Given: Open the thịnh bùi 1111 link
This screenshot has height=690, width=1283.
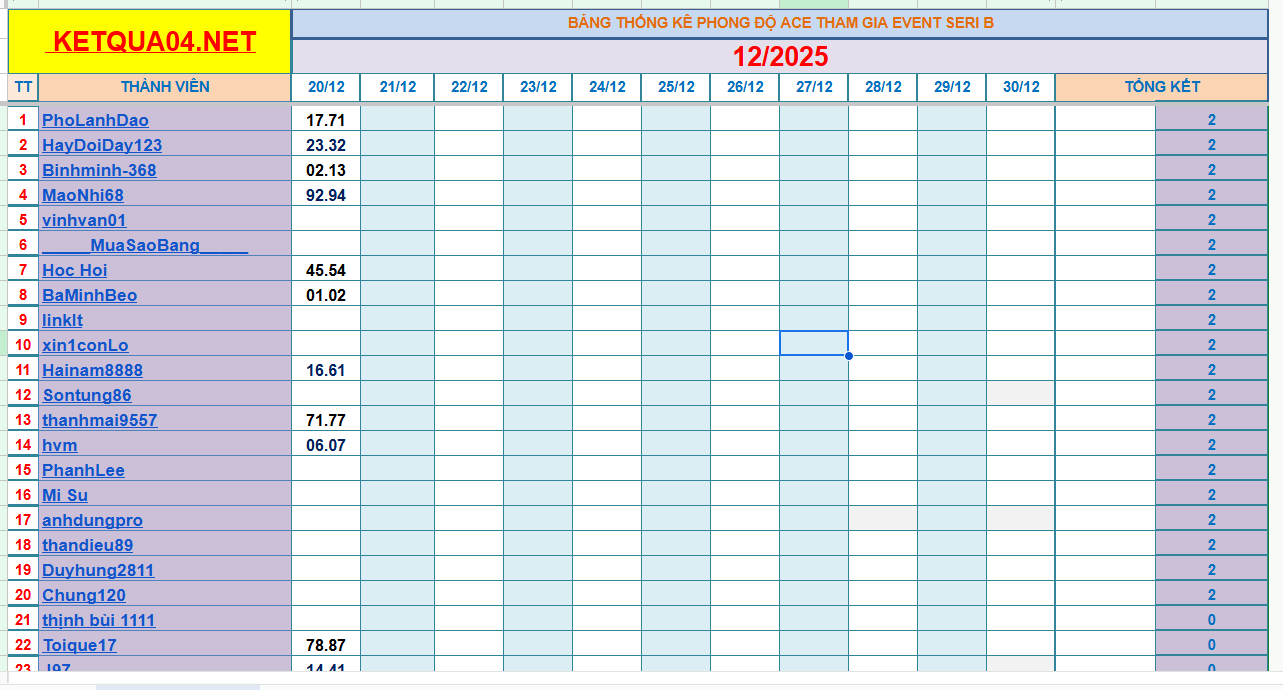Looking at the screenshot, I should pos(98,620).
